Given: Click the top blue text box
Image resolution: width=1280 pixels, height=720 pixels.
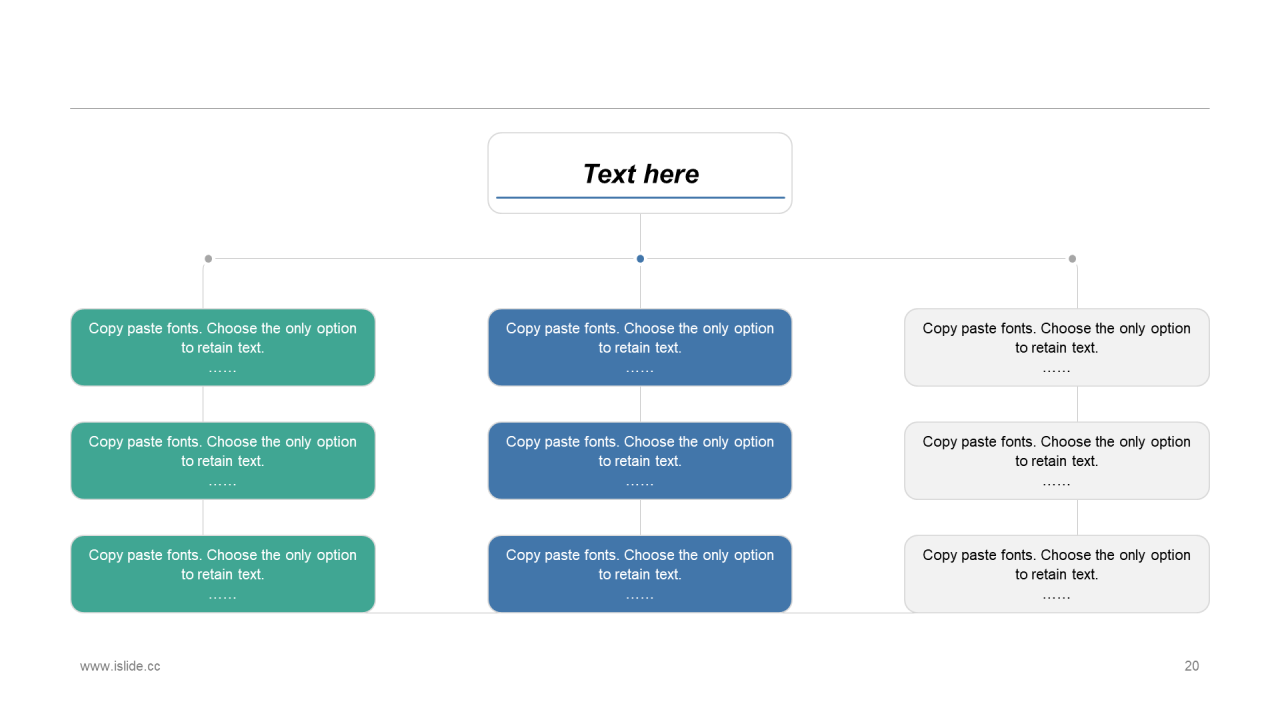Looking at the screenshot, I should (x=640, y=347).
